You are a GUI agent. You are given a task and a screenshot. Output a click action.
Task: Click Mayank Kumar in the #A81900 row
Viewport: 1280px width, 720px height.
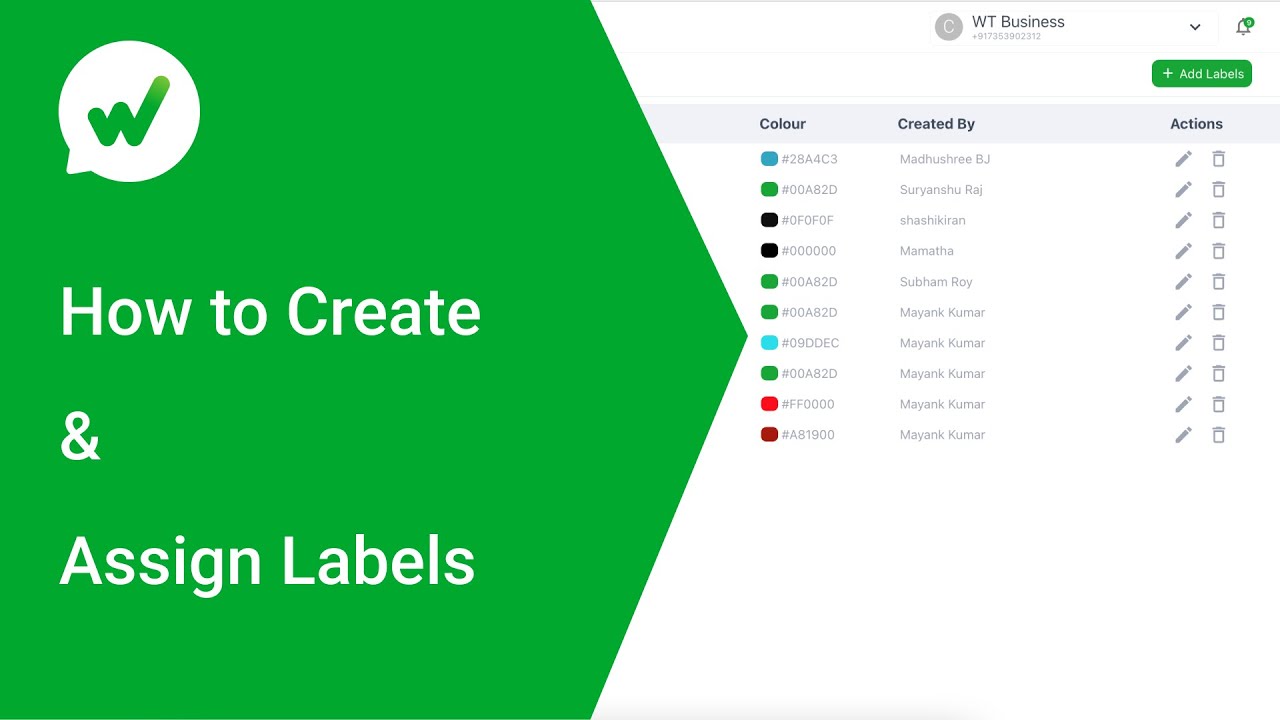click(942, 435)
